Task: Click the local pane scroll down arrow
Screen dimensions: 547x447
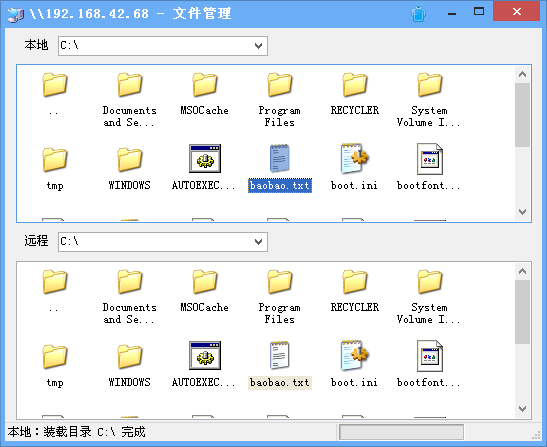Action: [x=522, y=212]
